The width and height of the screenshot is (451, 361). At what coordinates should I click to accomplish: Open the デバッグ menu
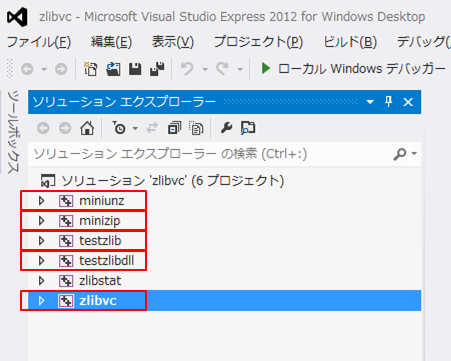tap(423, 42)
